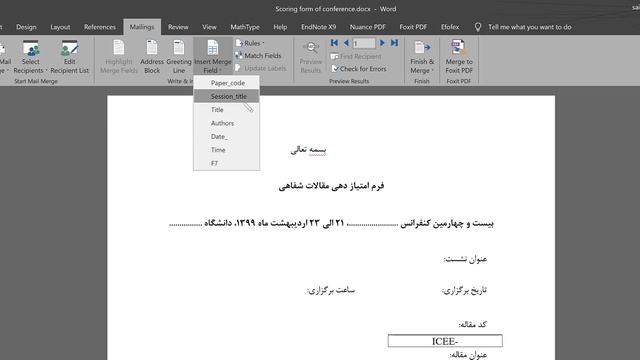This screenshot has height=360, width=640.
Task: Choose F7 merge field
Action: [x=227, y=163]
